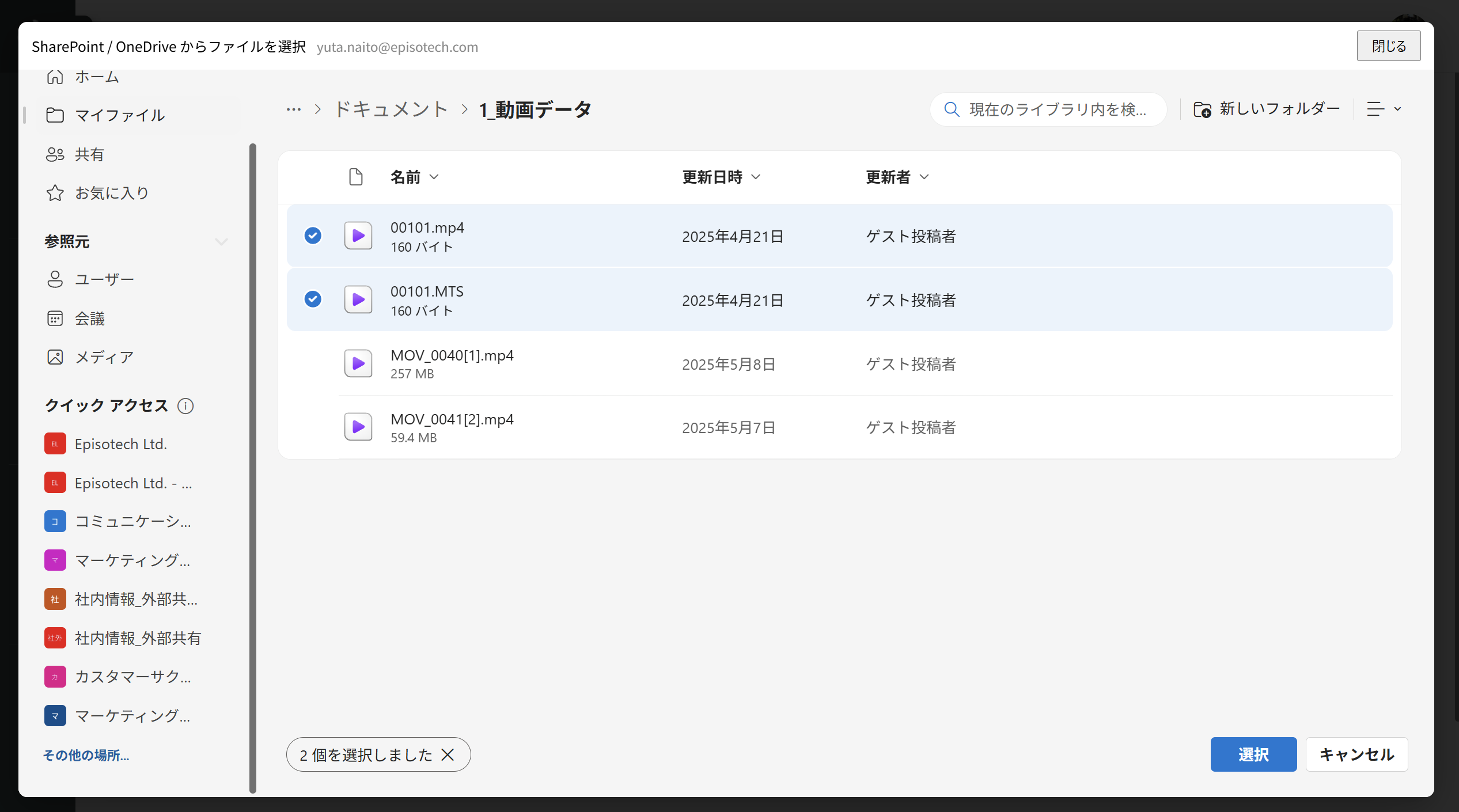Open the 名前 column sort dropdown
The image size is (1459, 812).
point(434,177)
